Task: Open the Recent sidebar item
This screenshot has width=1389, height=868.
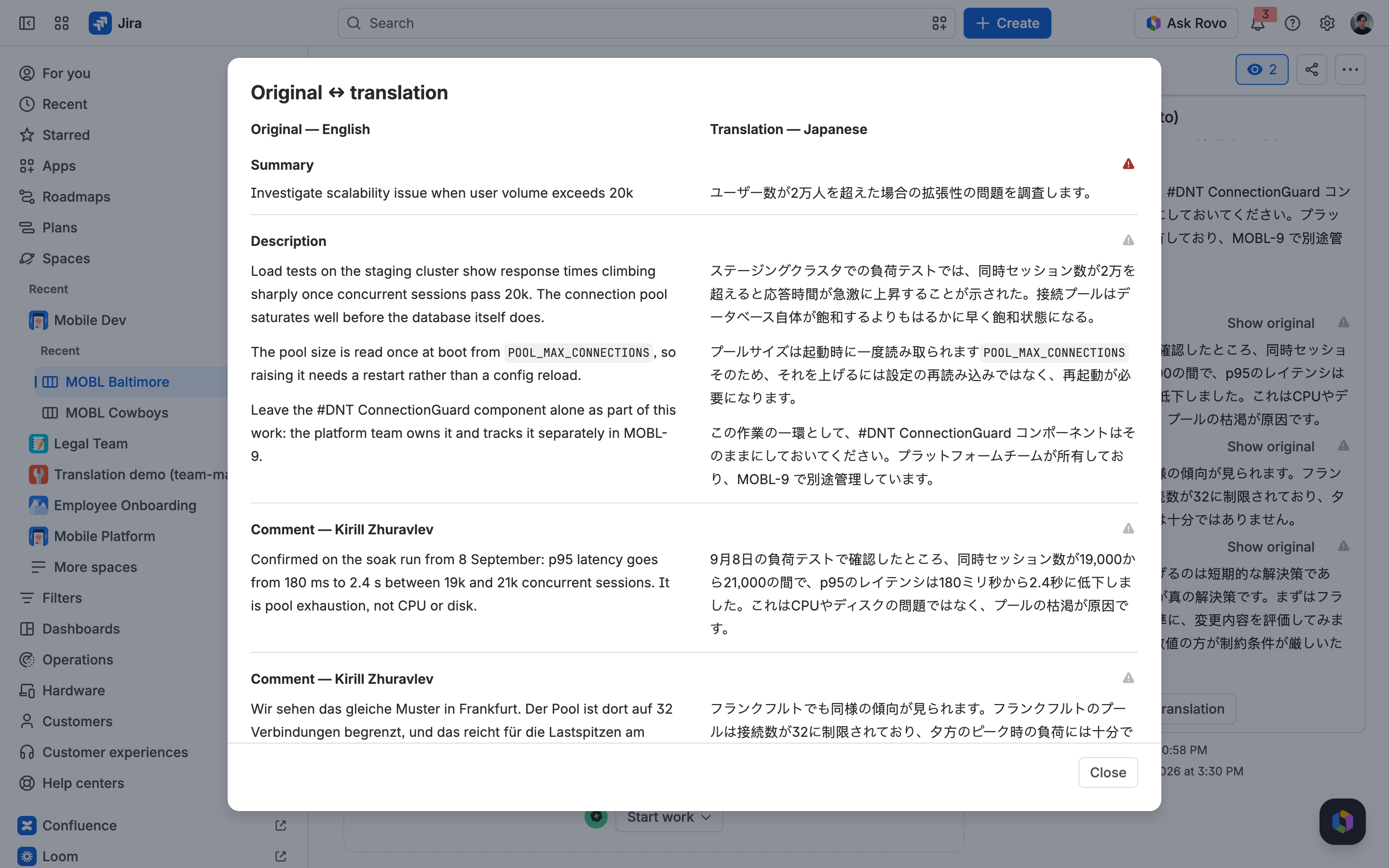Action: coord(65,105)
